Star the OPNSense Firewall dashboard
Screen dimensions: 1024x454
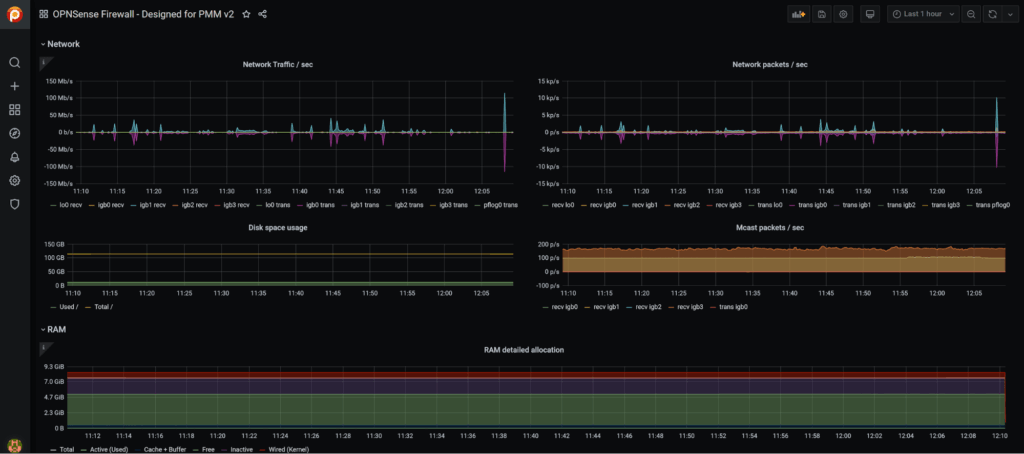tap(246, 15)
